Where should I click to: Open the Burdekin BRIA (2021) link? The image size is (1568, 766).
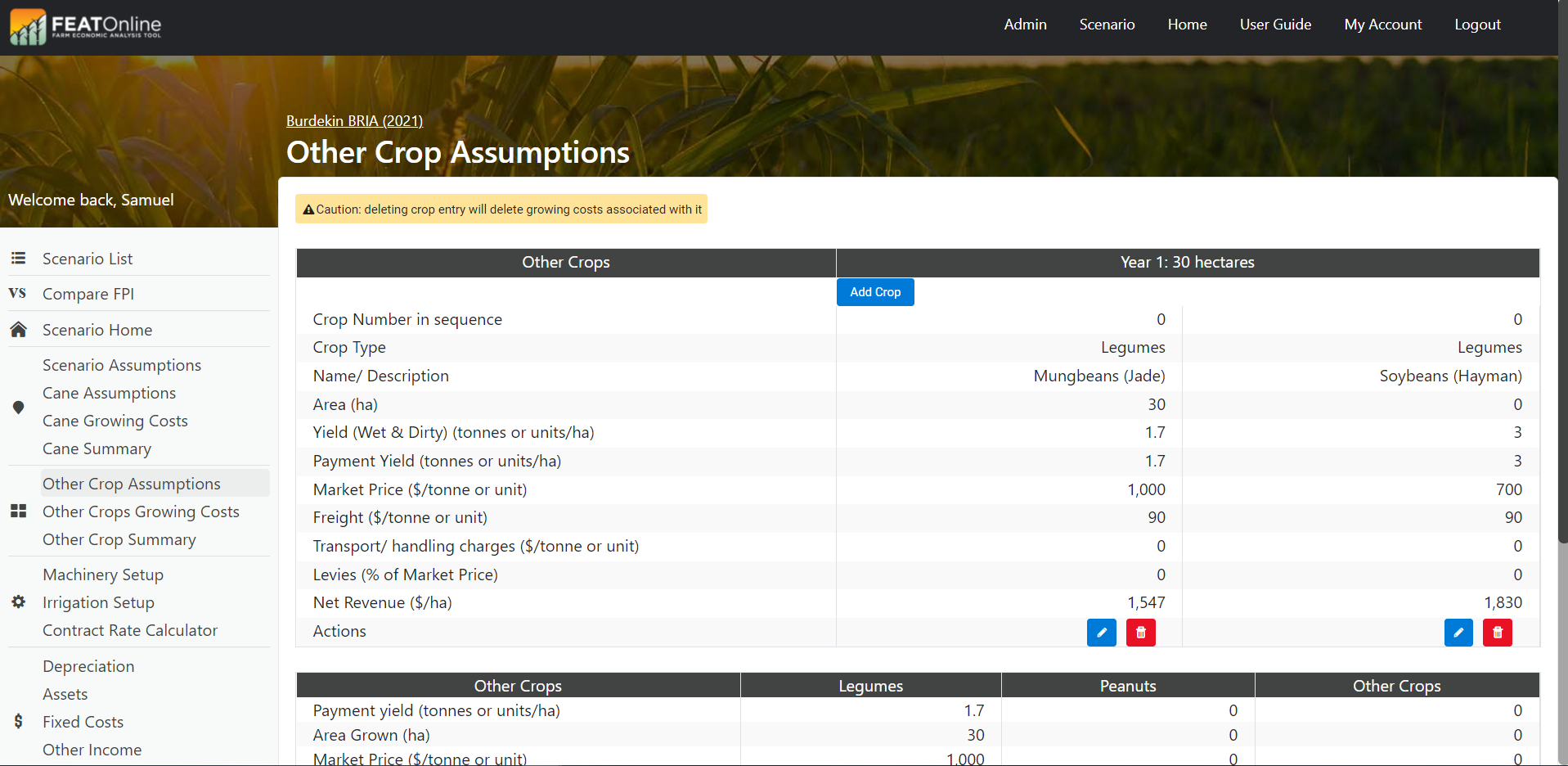tap(354, 121)
